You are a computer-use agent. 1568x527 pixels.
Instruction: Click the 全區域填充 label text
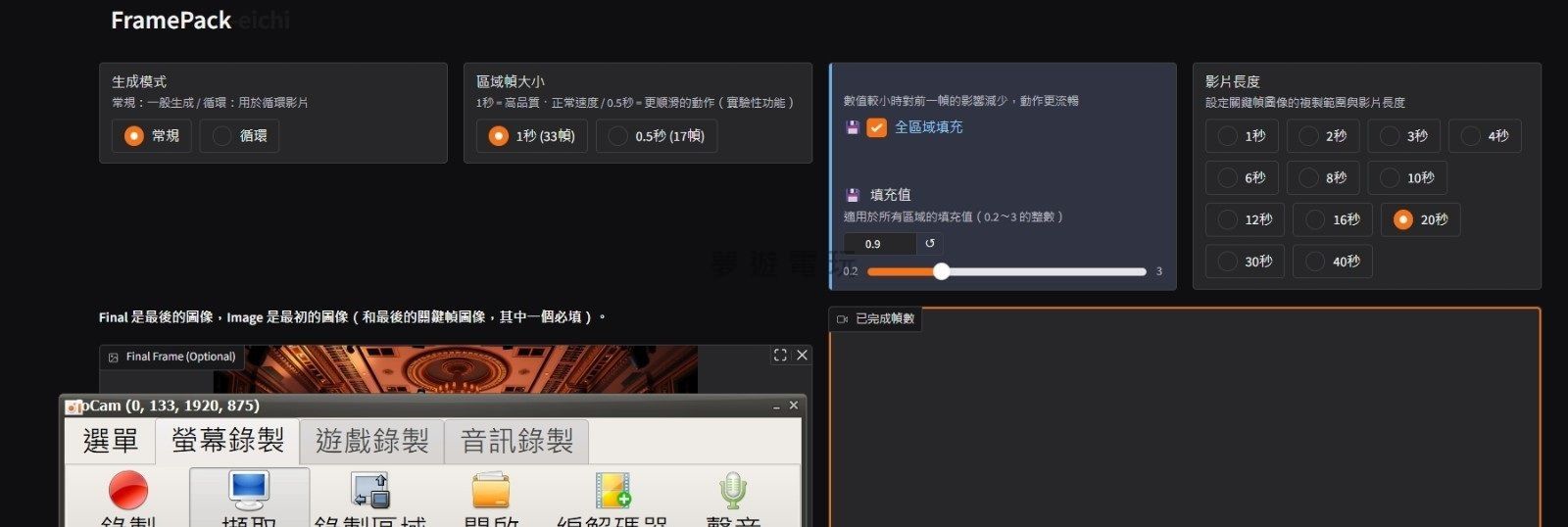click(x=928, y=127)
